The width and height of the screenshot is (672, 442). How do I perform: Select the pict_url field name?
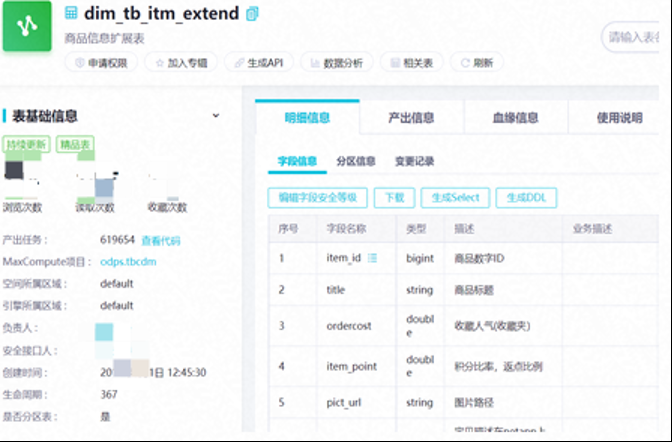pyautogui.click(x=344, y=403)
